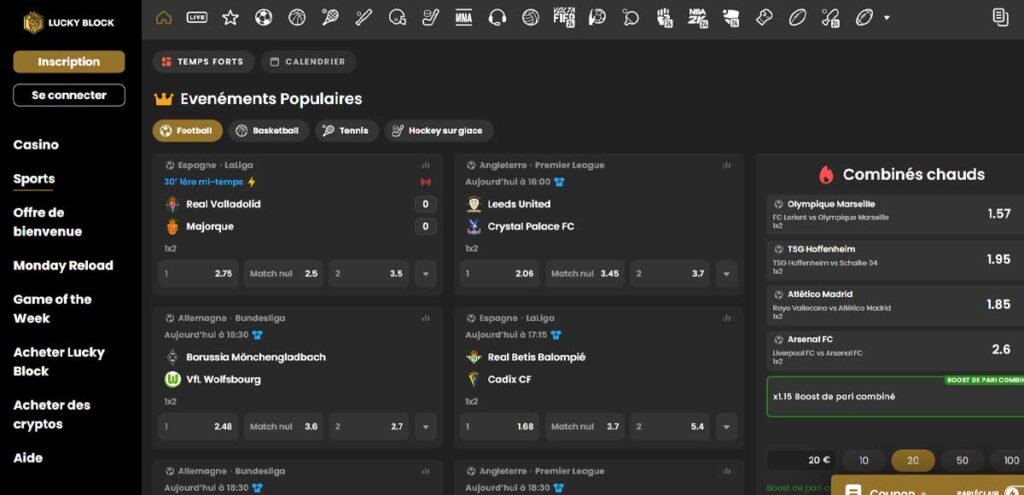This screenshot has height=495, width=1024.
Task: Expand more markets for Leeds United match
Action: [x=726, y=274]
